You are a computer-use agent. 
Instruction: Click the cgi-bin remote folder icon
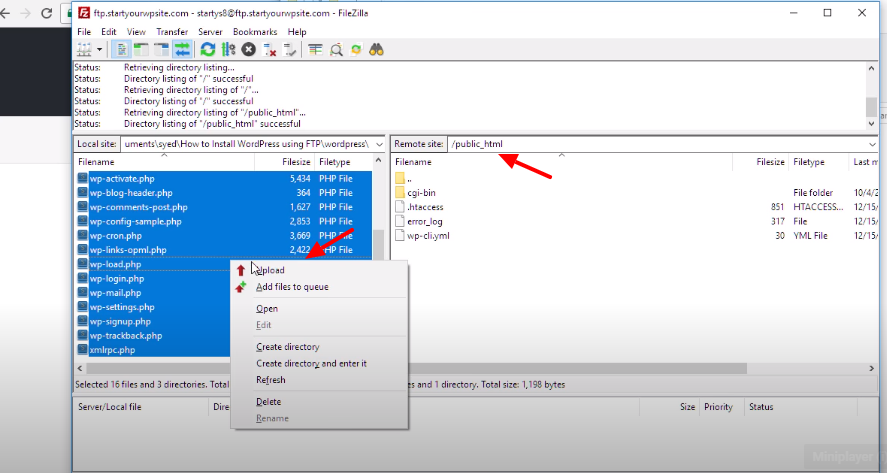coord(400,193)
